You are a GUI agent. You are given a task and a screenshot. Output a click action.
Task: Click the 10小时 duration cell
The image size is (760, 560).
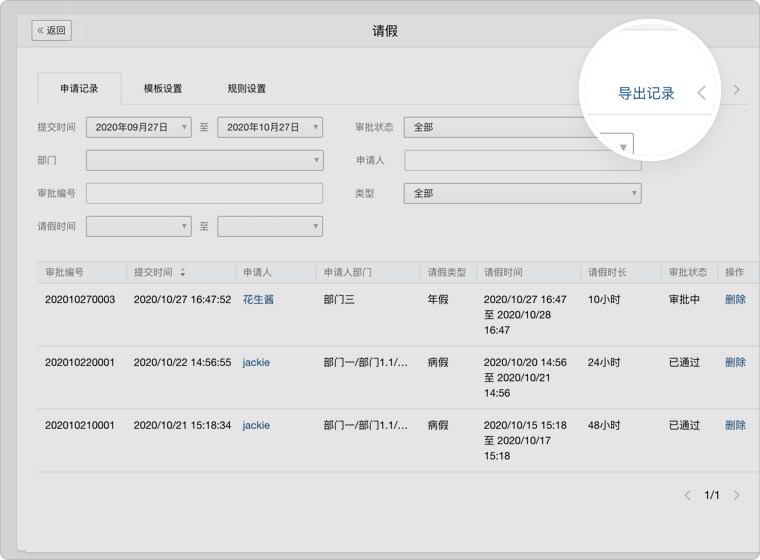[x=604, y=300]
